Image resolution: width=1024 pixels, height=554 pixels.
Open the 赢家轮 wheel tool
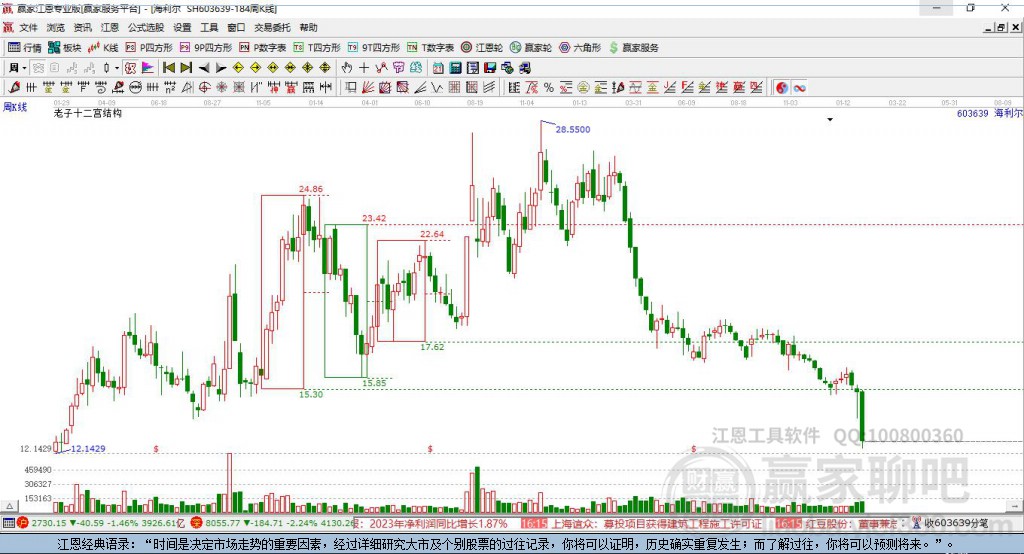point(530,48)
